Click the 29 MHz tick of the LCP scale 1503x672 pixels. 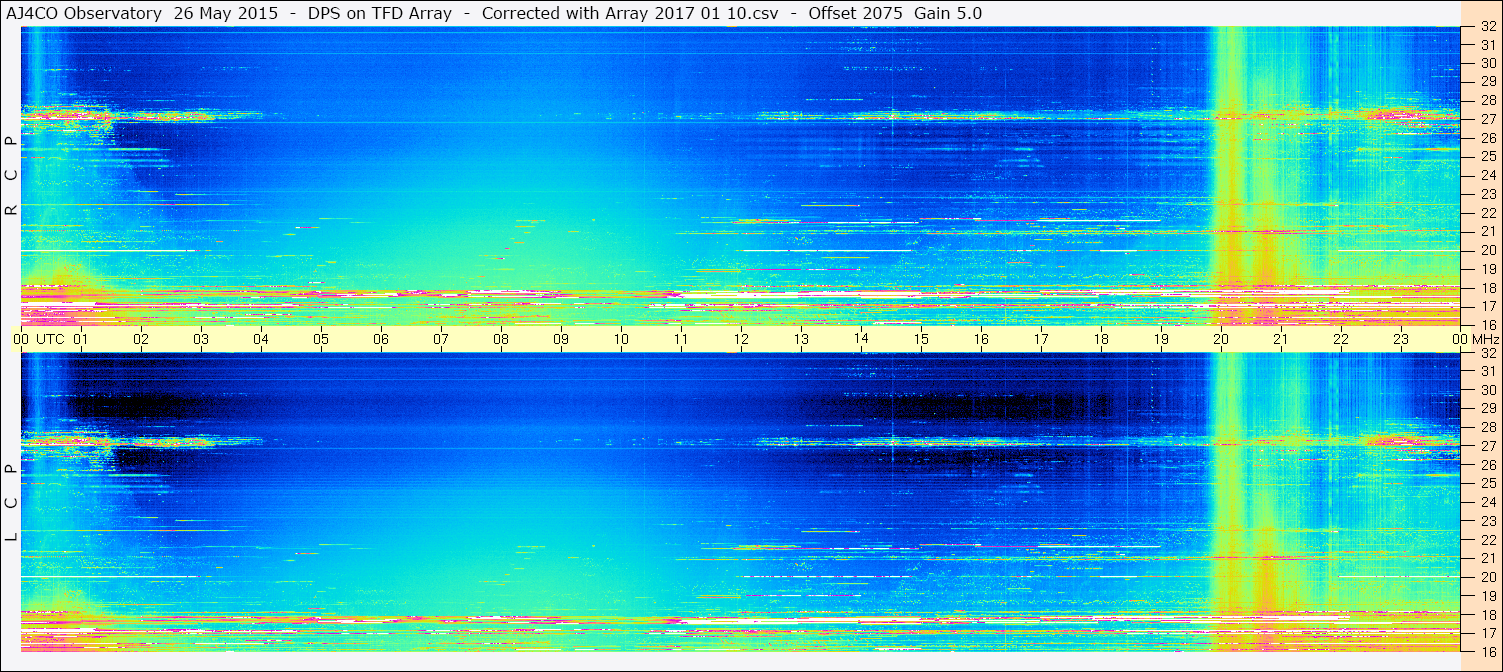click(x=1488, y=408)
